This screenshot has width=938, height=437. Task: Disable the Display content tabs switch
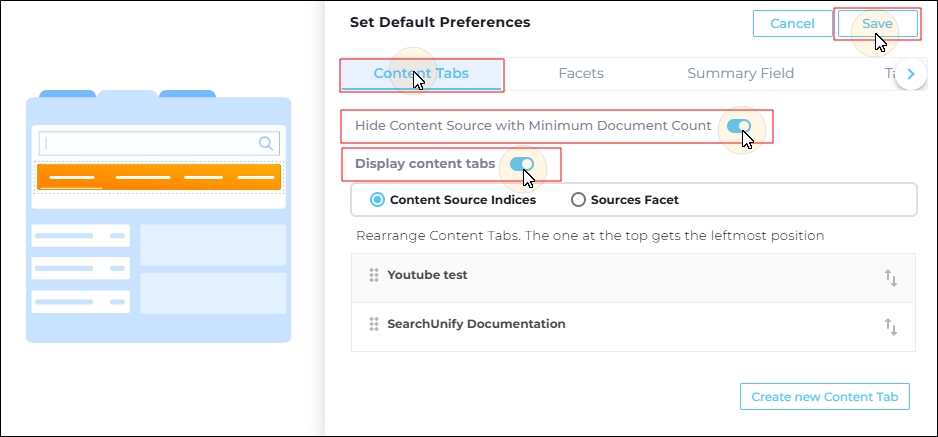522,164
